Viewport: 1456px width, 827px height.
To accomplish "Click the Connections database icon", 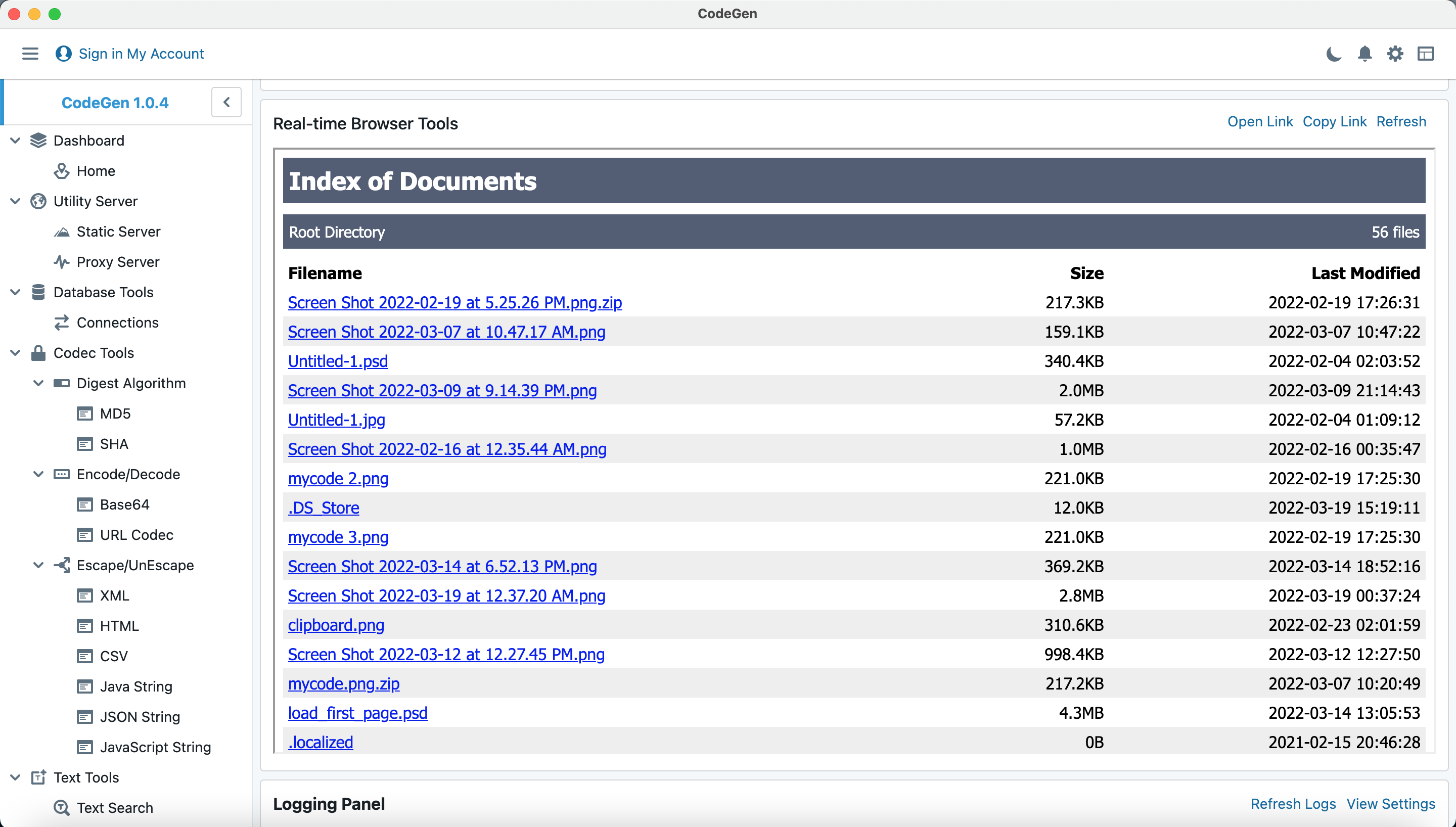I will [62, 322].
